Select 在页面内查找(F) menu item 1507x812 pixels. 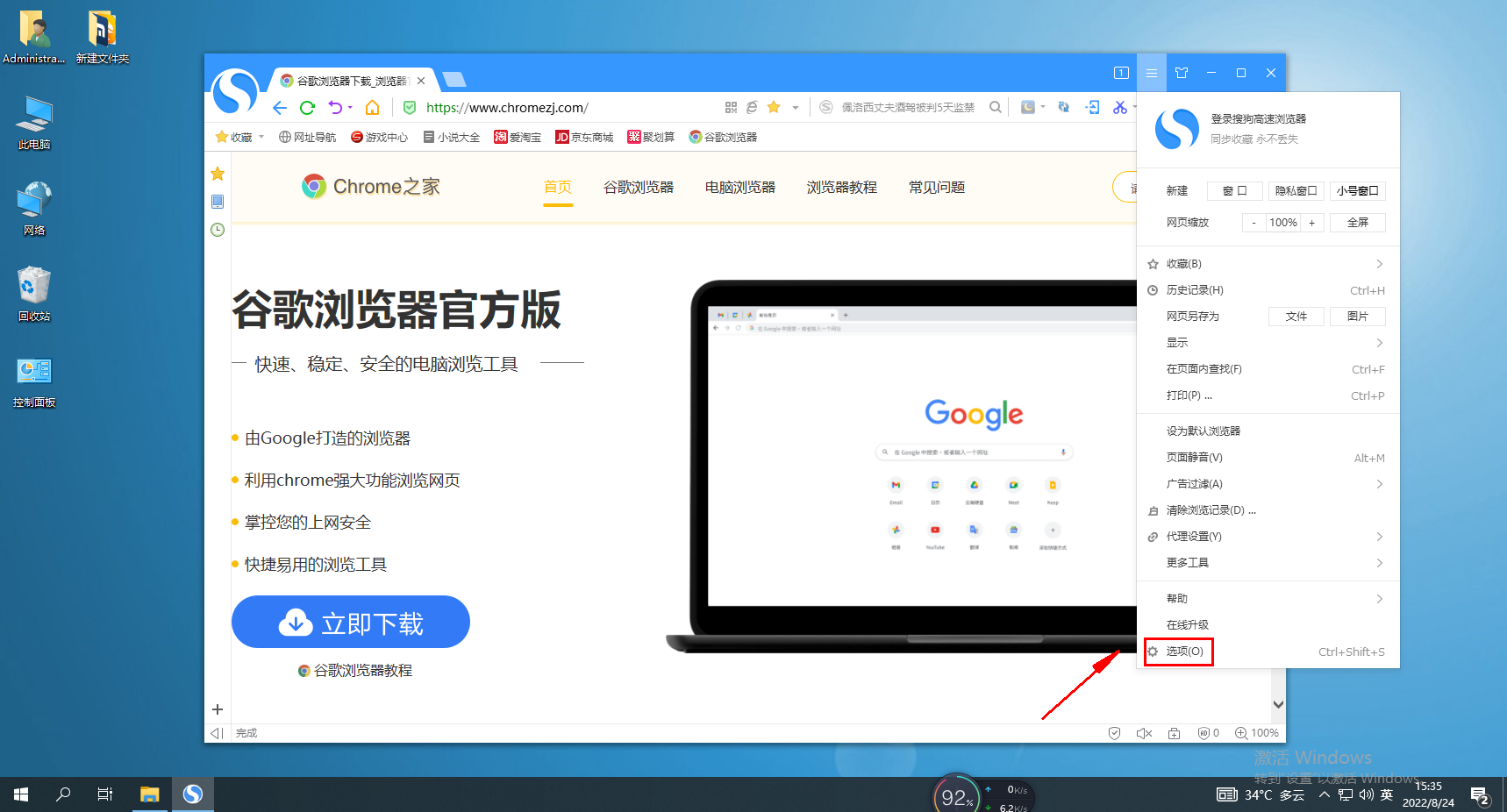[x=1268, y=369]
